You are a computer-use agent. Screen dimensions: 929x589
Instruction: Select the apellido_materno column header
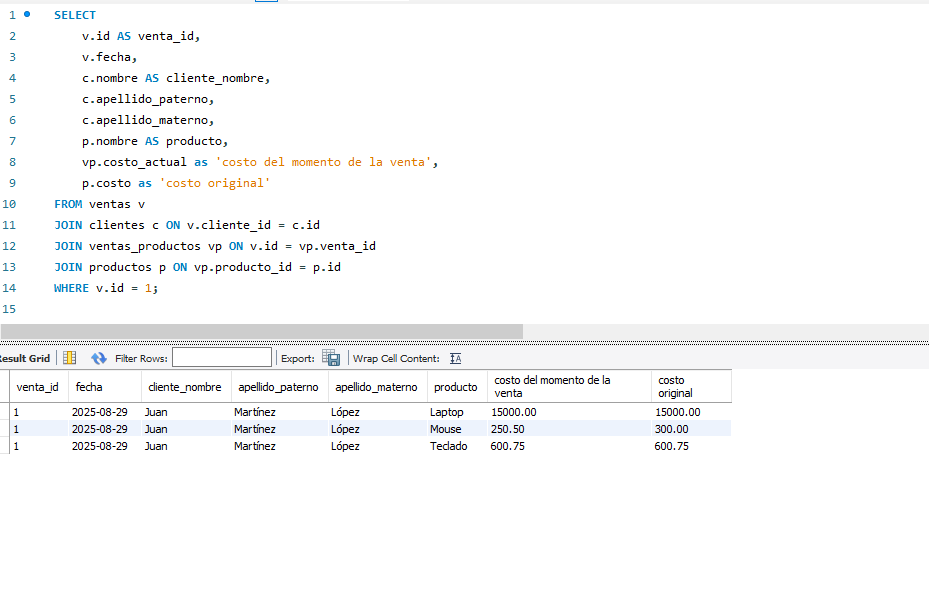tap(376, 387)
